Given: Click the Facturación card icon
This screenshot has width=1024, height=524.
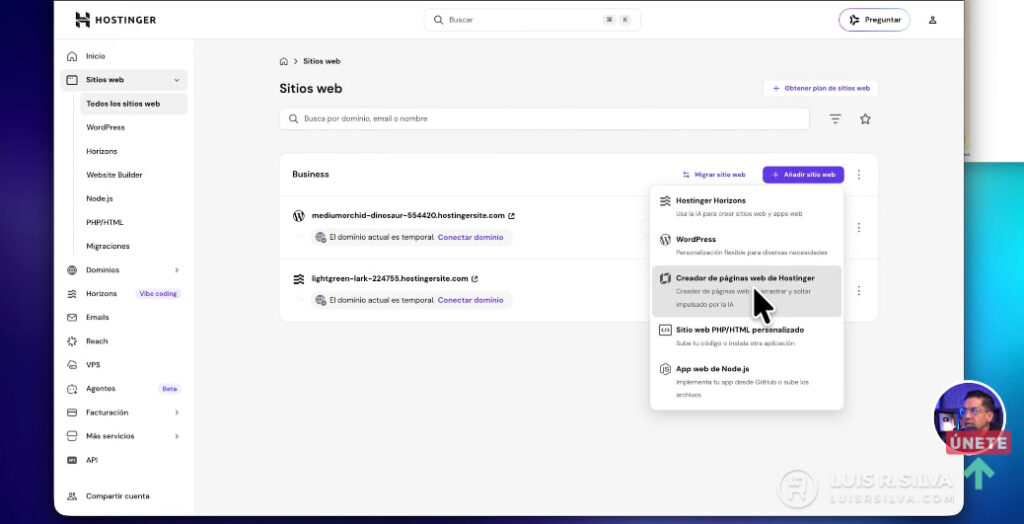Looking at the screenshot, I should [x=72, y=412].
